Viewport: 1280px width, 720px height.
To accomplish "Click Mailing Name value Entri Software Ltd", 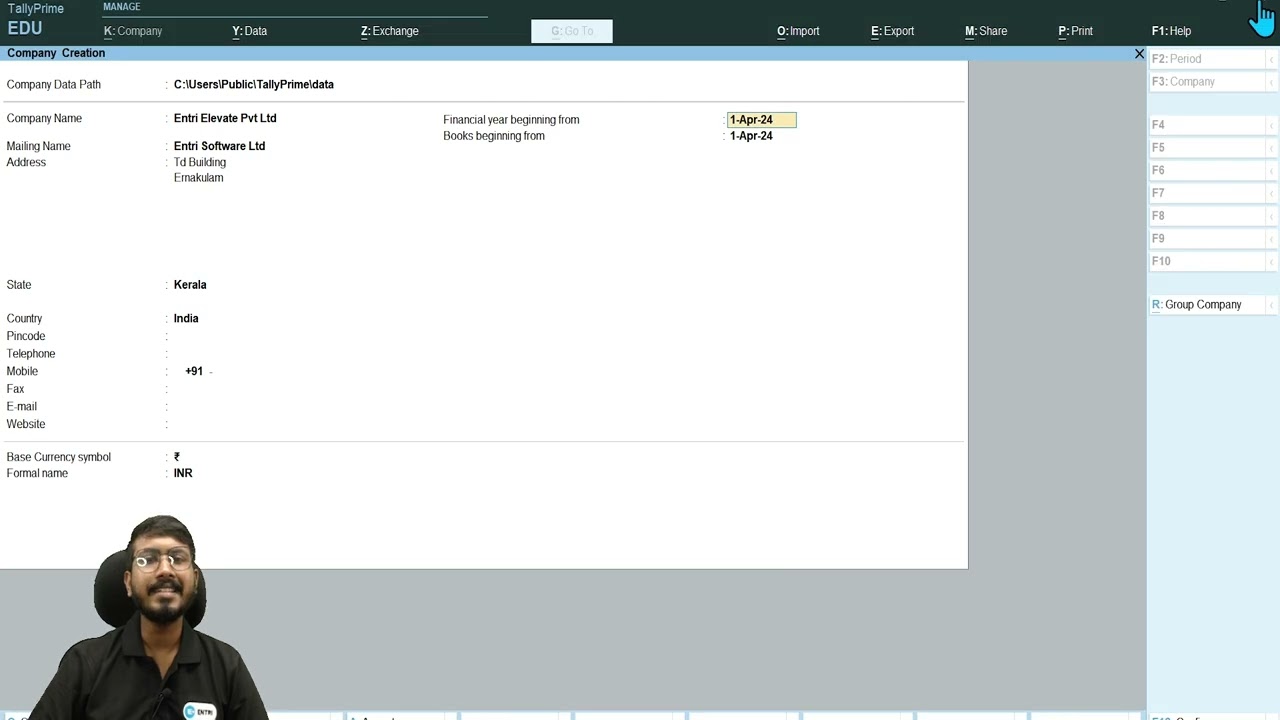I will click(219, 146).
